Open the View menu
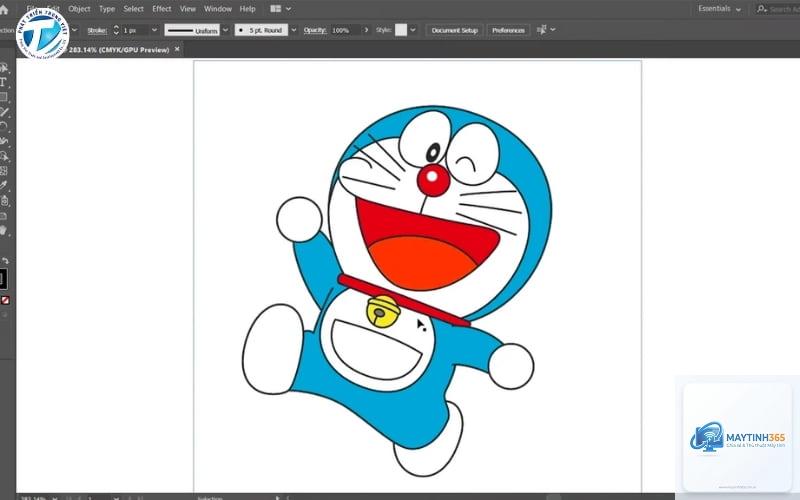Image resolution: width=800 pixels, height=500 pixels. click(x=188, y=9)
